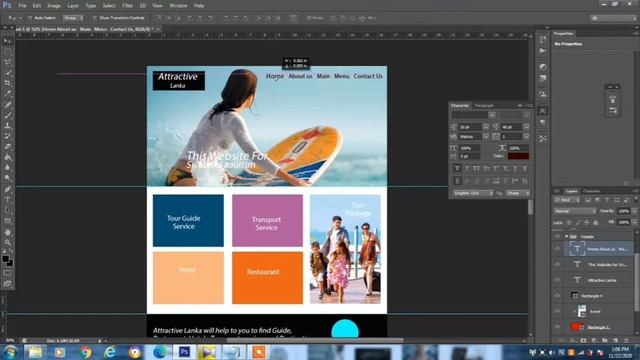Select the Rectangular Marquee tool

pos(7,51)
